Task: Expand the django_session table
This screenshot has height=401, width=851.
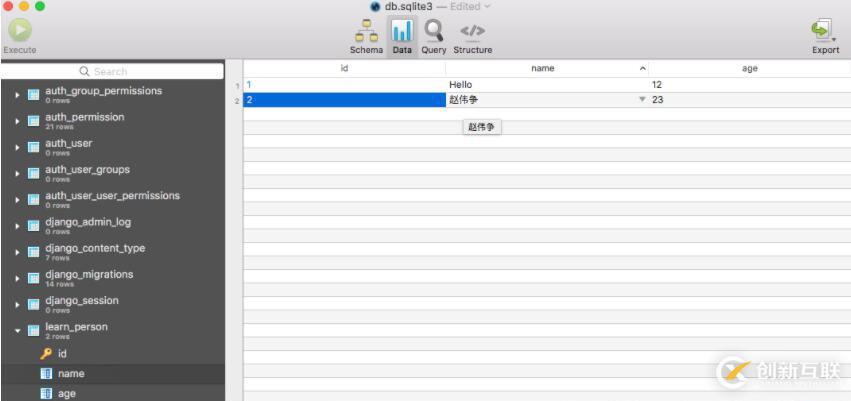Action: pyautogui.click(x=17, y=305)
